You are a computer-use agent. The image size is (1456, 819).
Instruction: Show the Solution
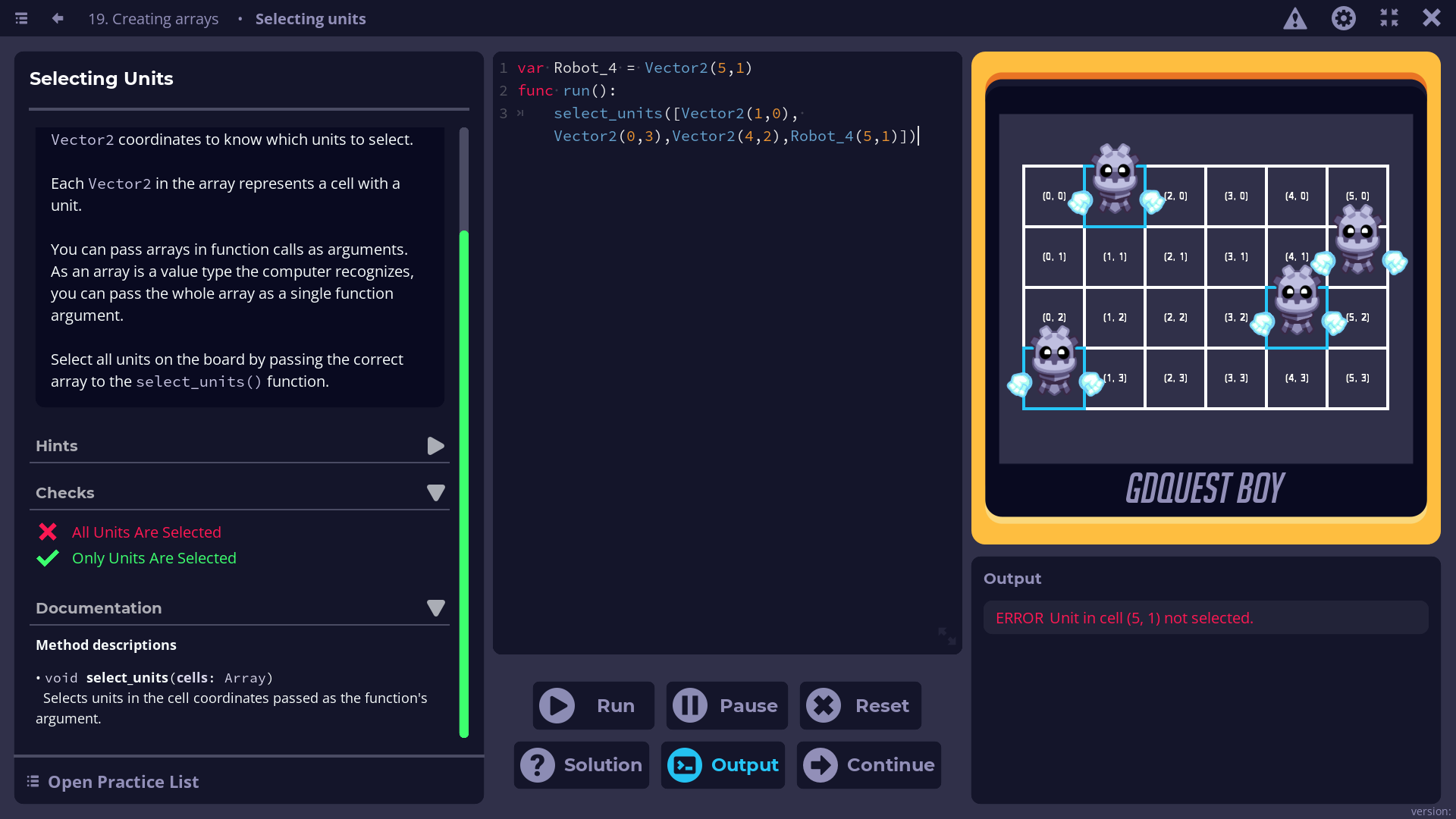(582, 764)
